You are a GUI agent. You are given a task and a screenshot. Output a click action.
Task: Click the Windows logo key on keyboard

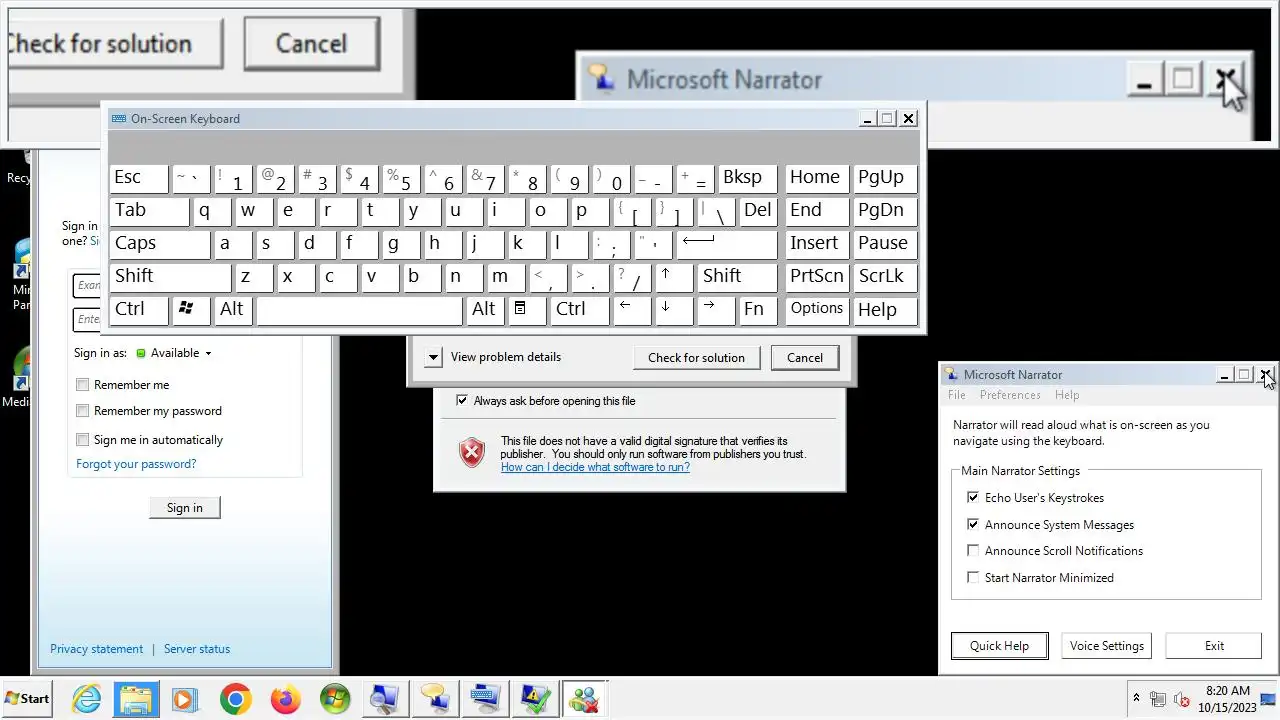coord(191,309)
